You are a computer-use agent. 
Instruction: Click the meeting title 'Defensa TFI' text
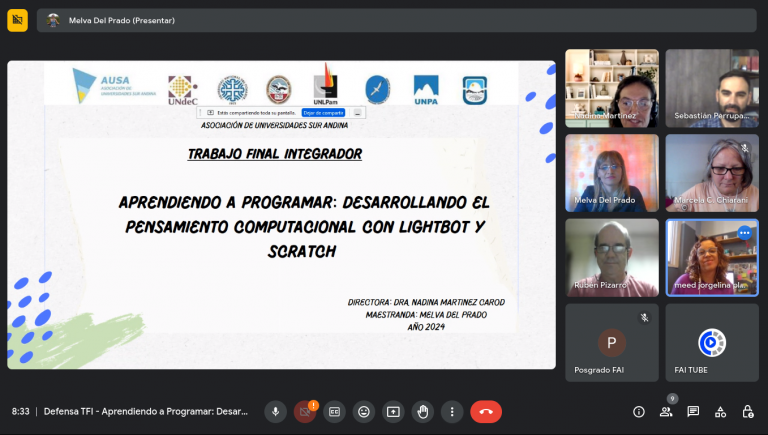145,411
